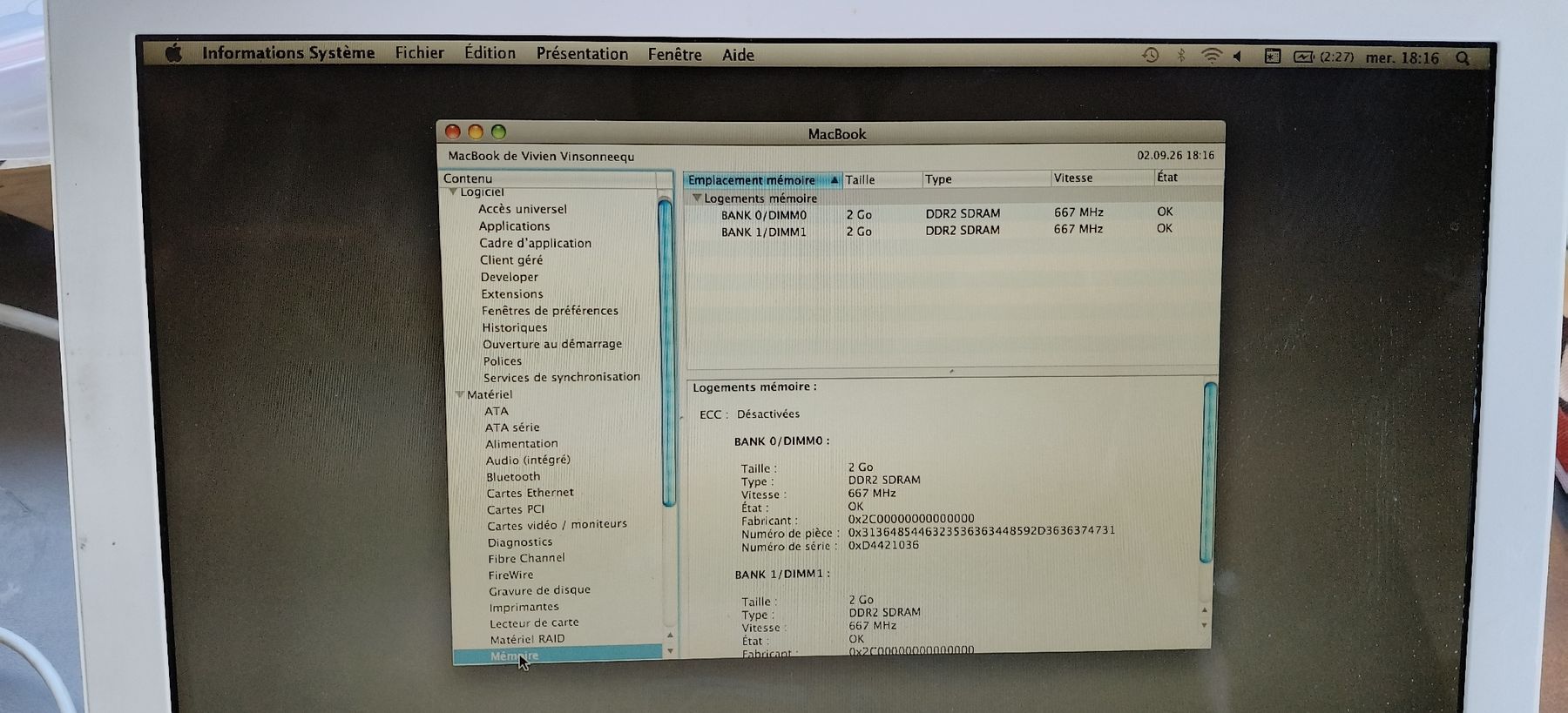
Task: Select Alimentation in sidebar
Action: 521,444
